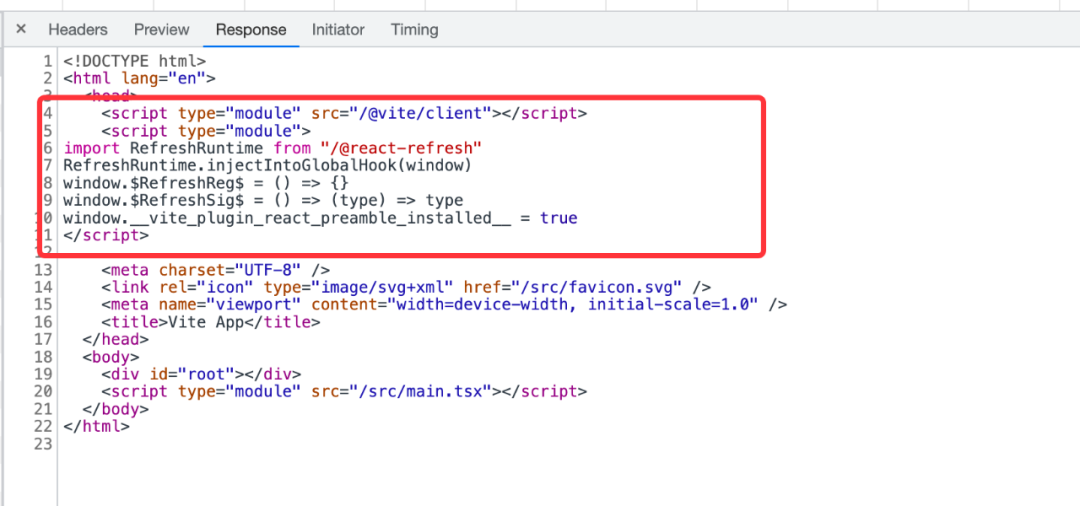Click the window.$RefreshSig$ line

tap(263, 200)
